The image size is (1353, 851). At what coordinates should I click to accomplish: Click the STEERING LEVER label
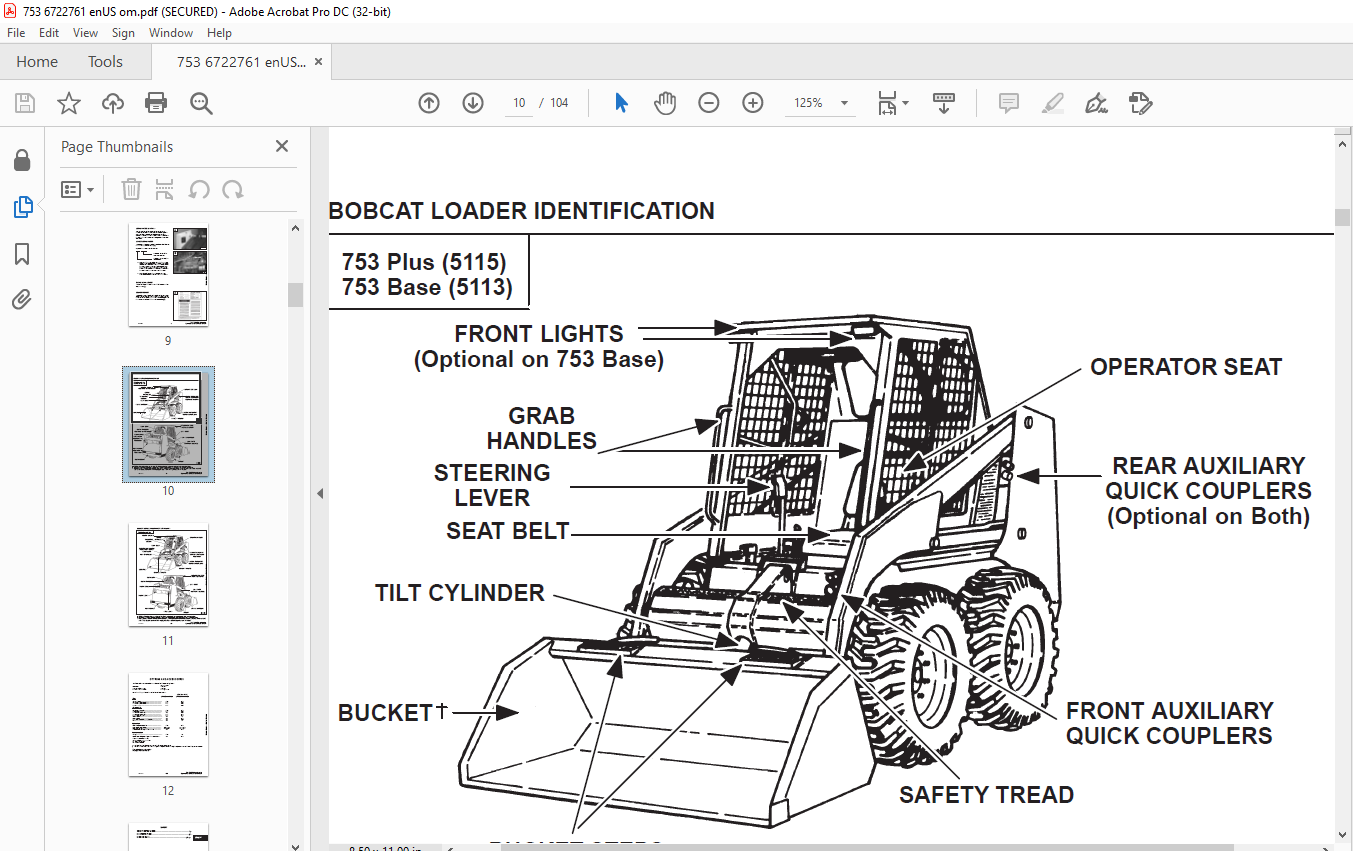click(492, 485)
